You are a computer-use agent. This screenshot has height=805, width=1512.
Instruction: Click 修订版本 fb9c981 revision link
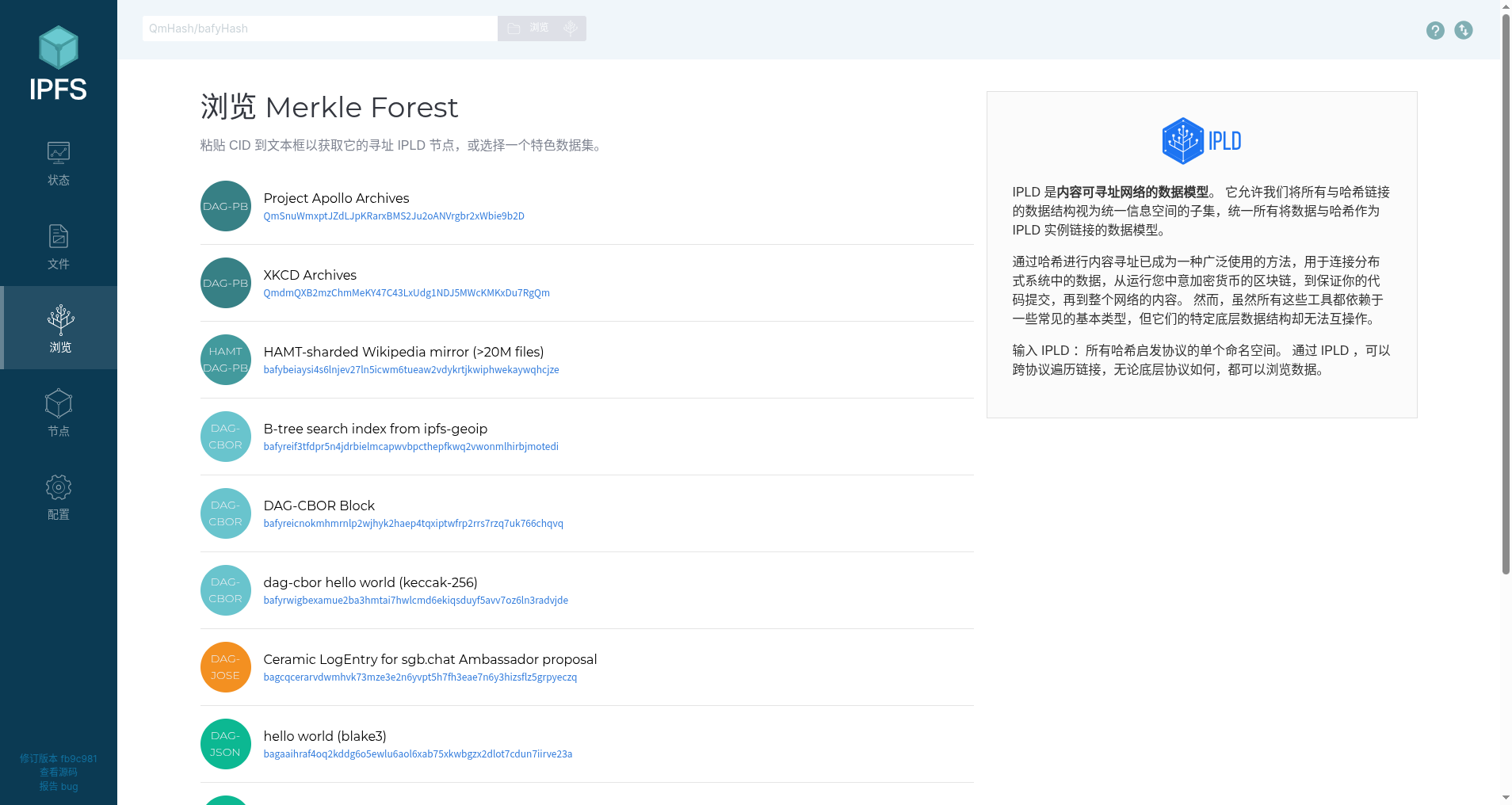(59, 758)
